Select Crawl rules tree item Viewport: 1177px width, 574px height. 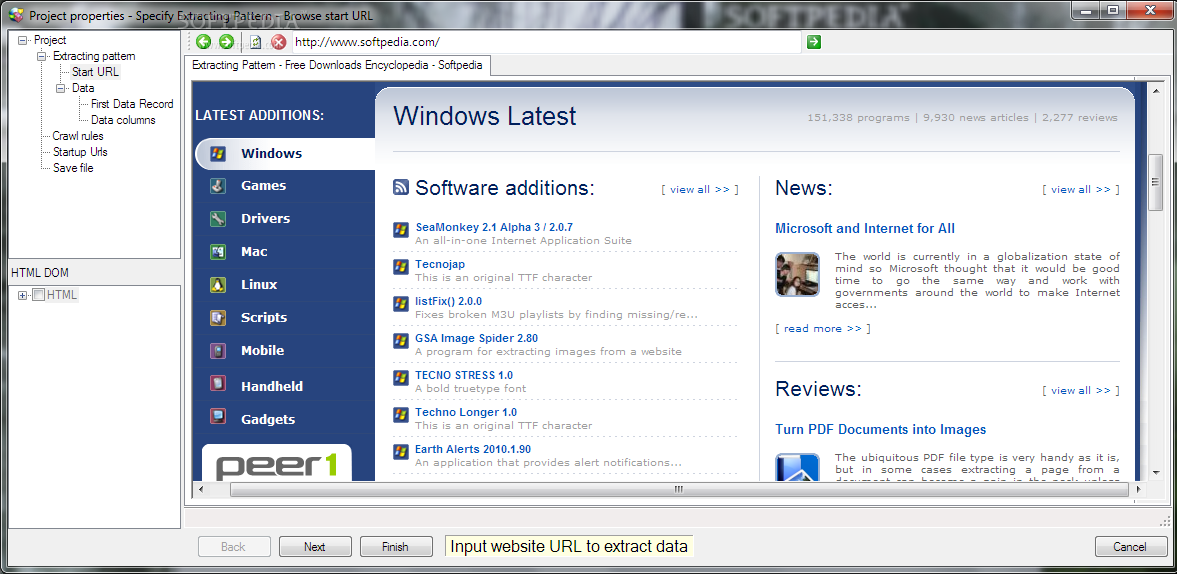click(x=78, y=137)
